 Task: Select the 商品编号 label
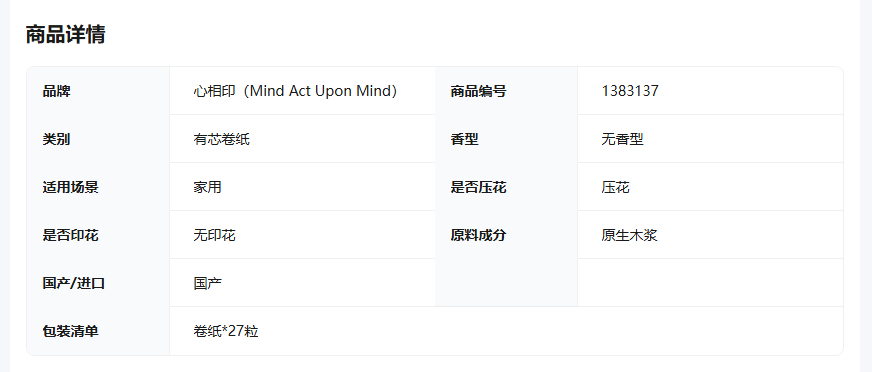478,91
